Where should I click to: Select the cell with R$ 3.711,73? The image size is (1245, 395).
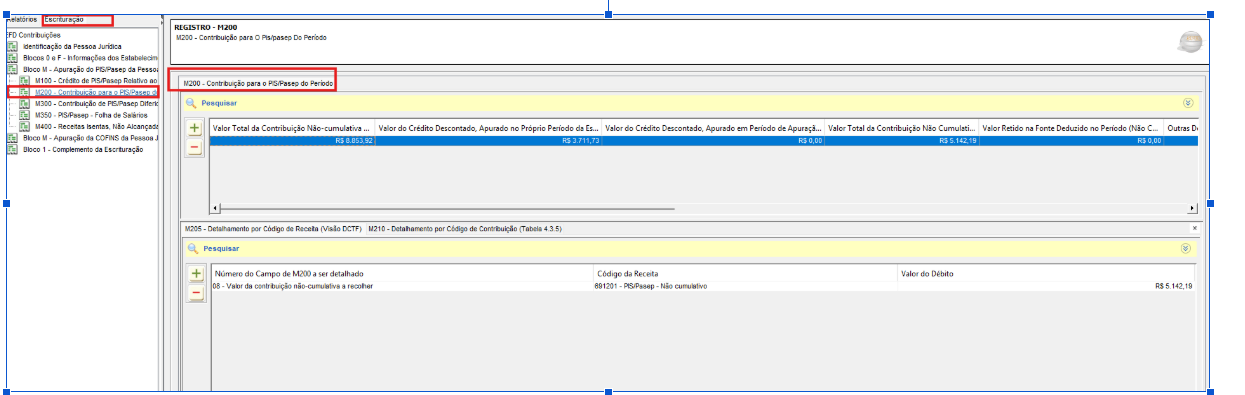click(488, 141)
